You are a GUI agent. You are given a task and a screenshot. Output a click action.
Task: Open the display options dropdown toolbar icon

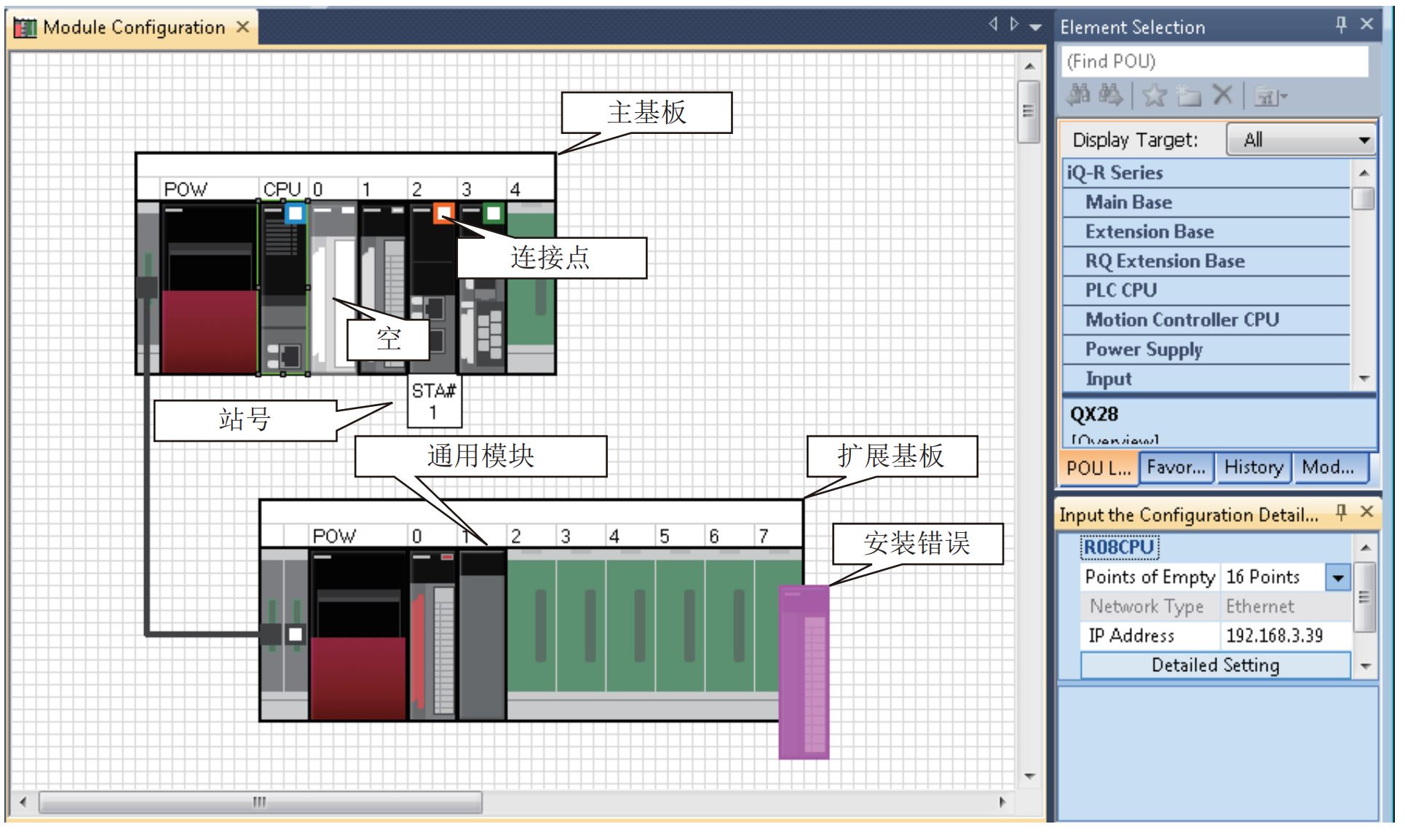1271,97
